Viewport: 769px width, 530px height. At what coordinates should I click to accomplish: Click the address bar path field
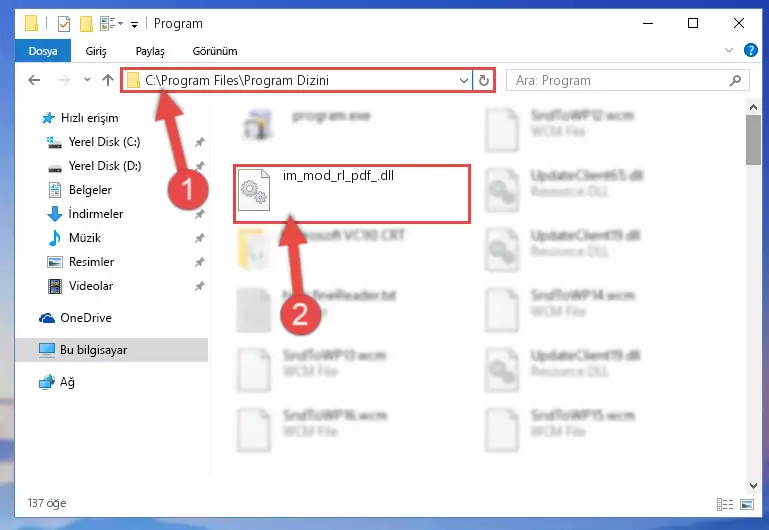tap(297, 80)
